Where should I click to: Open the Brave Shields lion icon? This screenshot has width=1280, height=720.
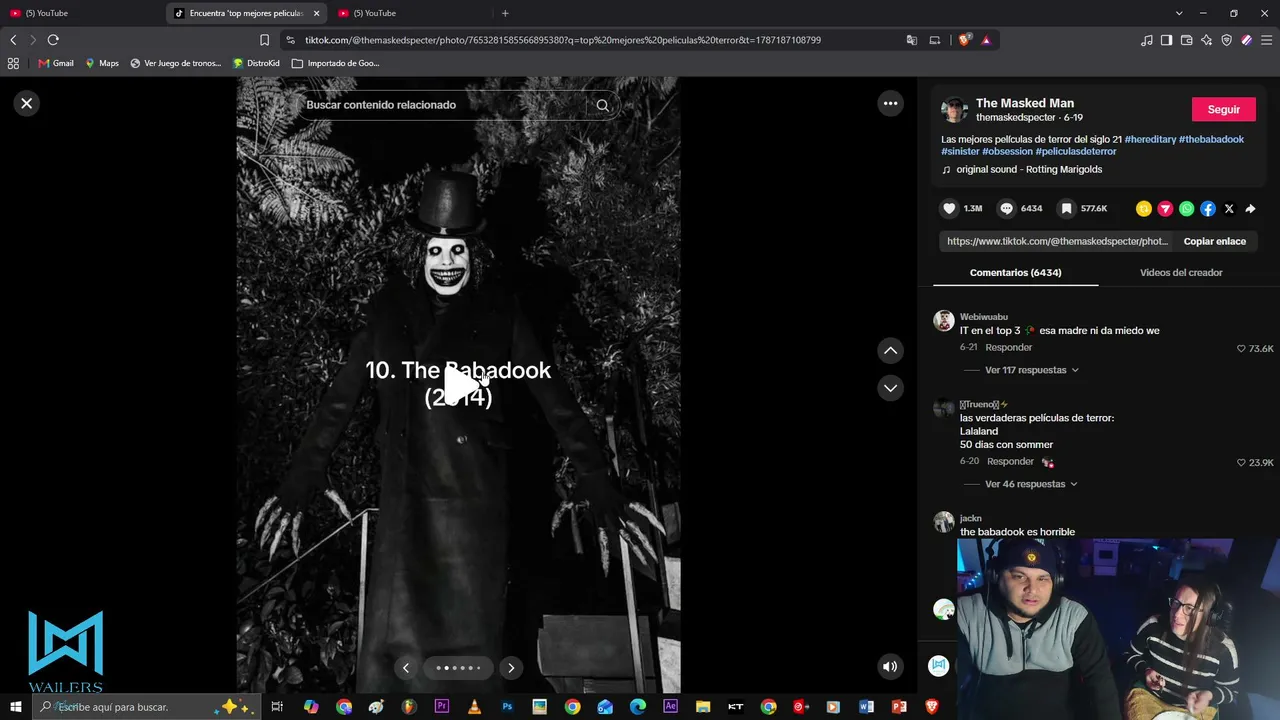[964, 40]
